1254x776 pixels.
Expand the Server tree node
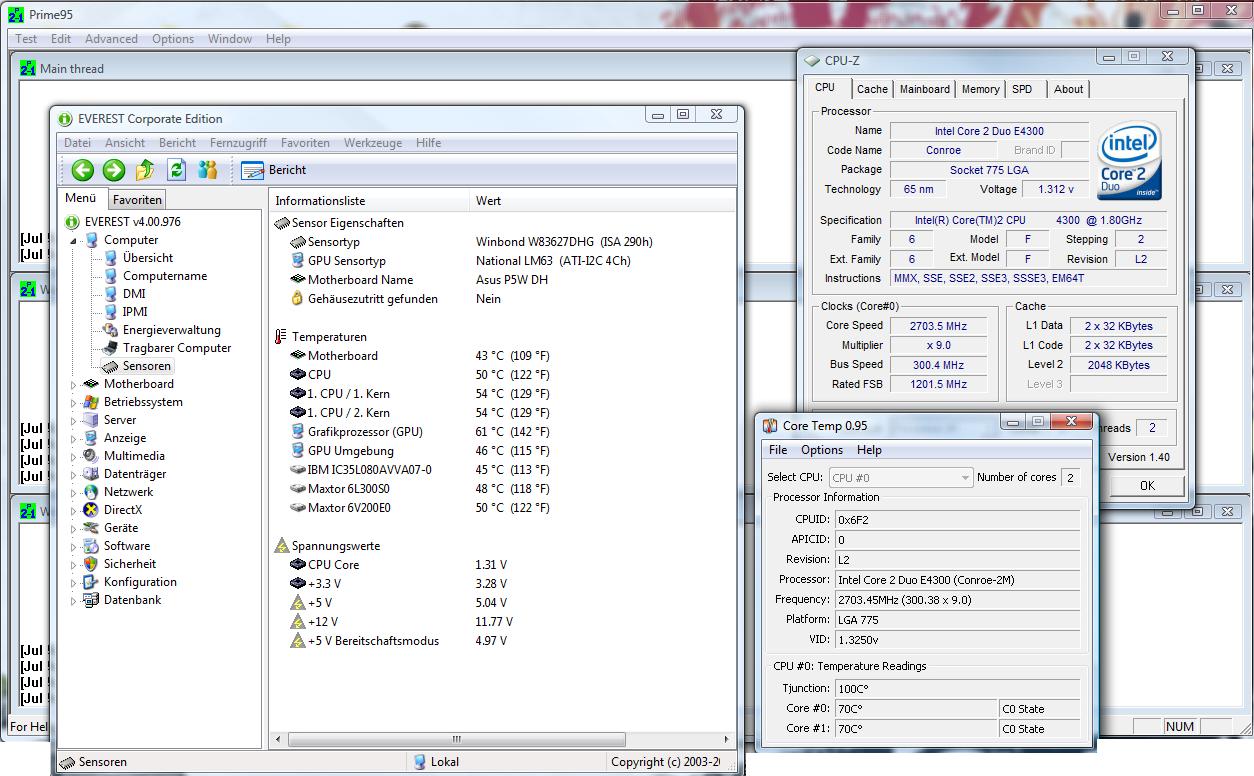click(73, 420)
